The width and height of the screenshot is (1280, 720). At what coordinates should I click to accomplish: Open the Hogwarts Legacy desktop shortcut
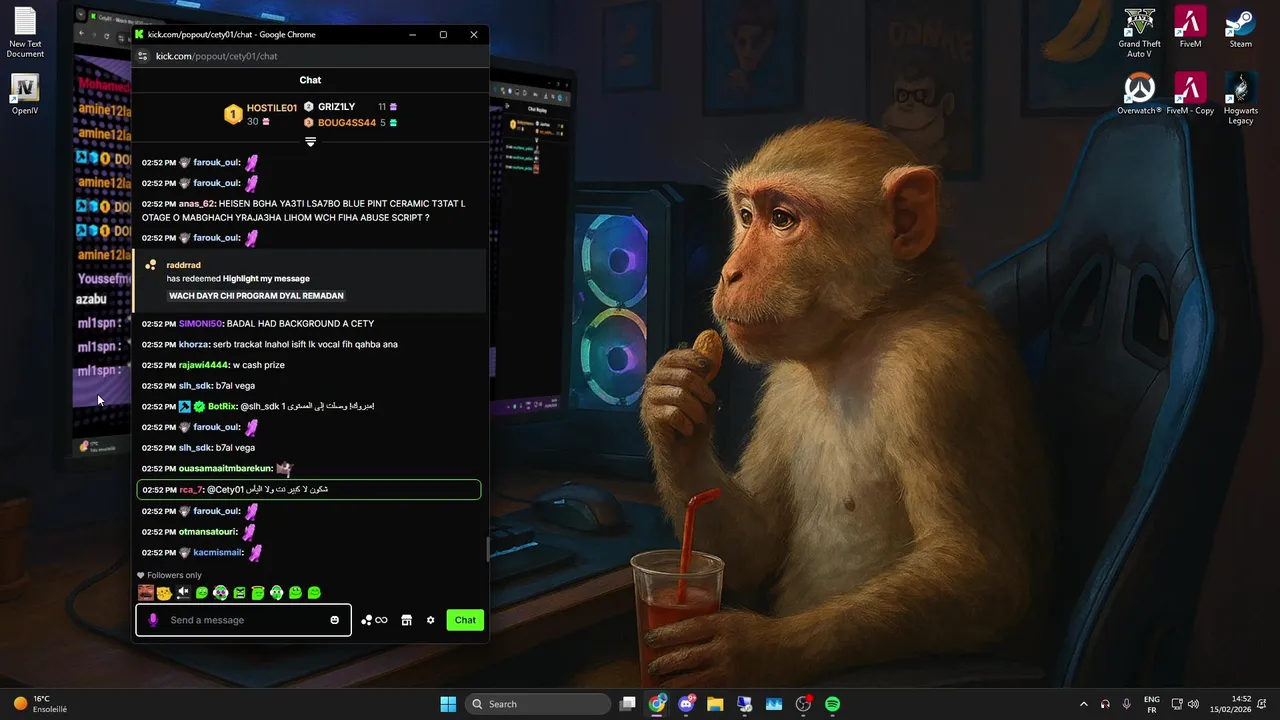(1241, 99)
